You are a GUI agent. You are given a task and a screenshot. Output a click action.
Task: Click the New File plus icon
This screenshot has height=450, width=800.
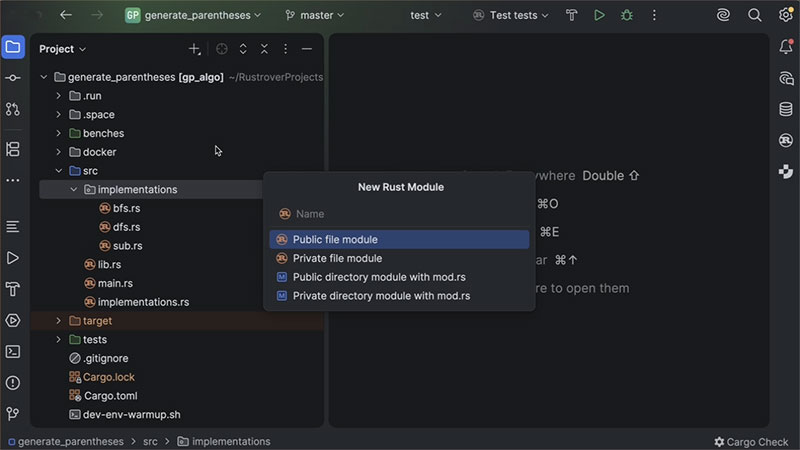coord(194,49)
